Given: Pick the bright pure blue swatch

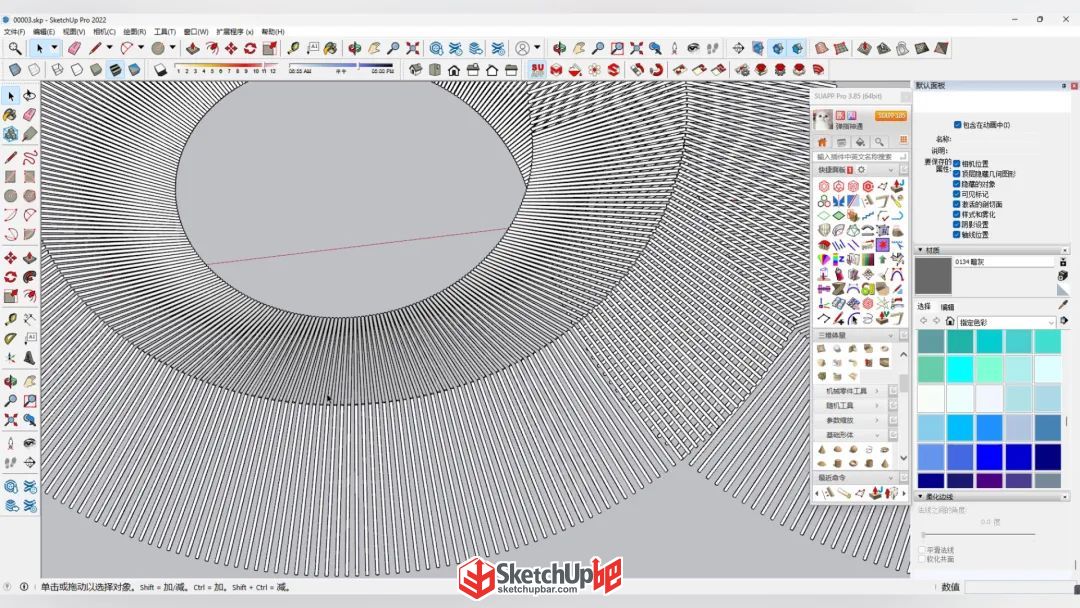Looking at the screenshot, I should pos(989,457).
